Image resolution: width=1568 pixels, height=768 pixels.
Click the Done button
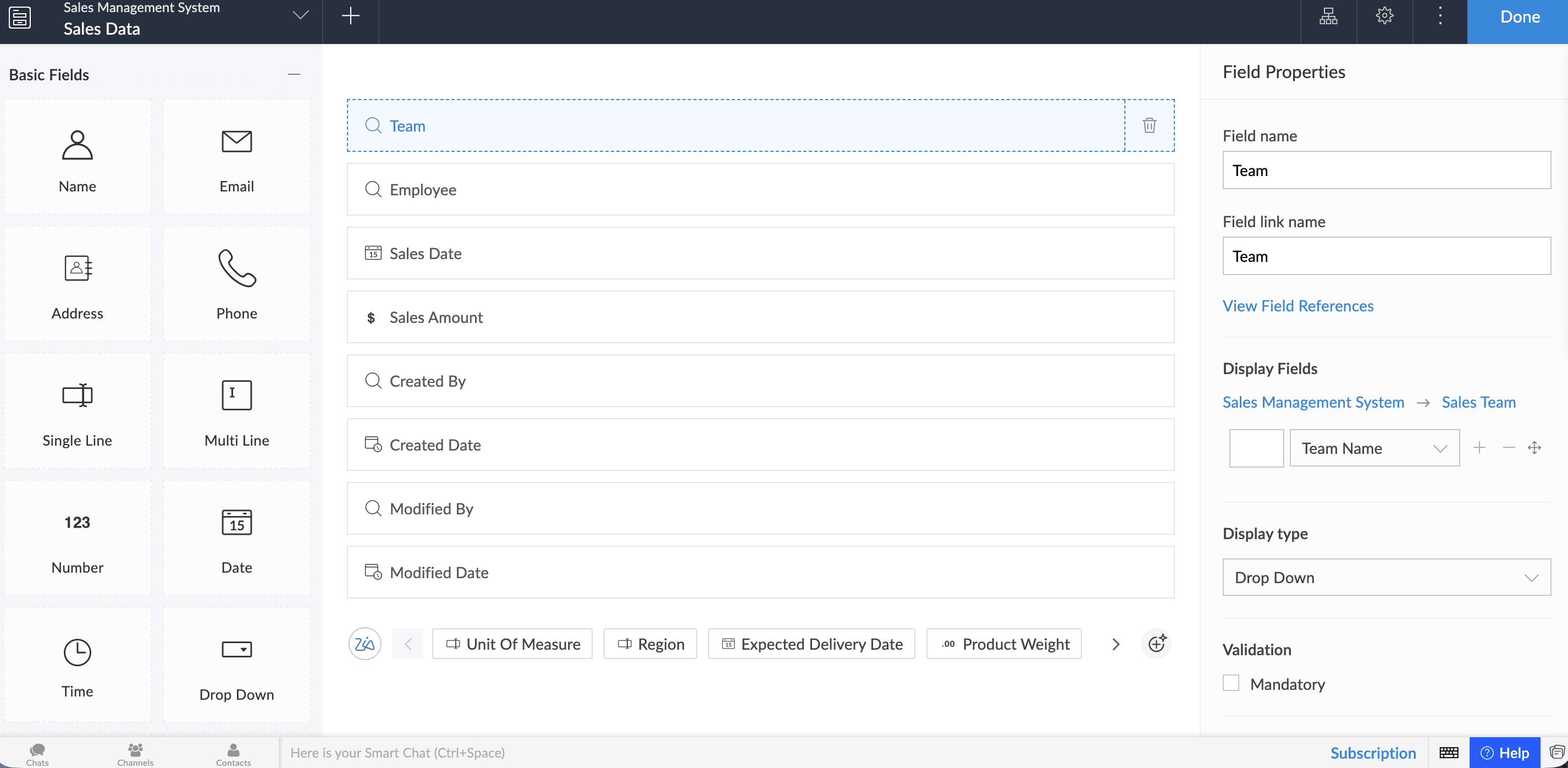tap(1519, 17)
